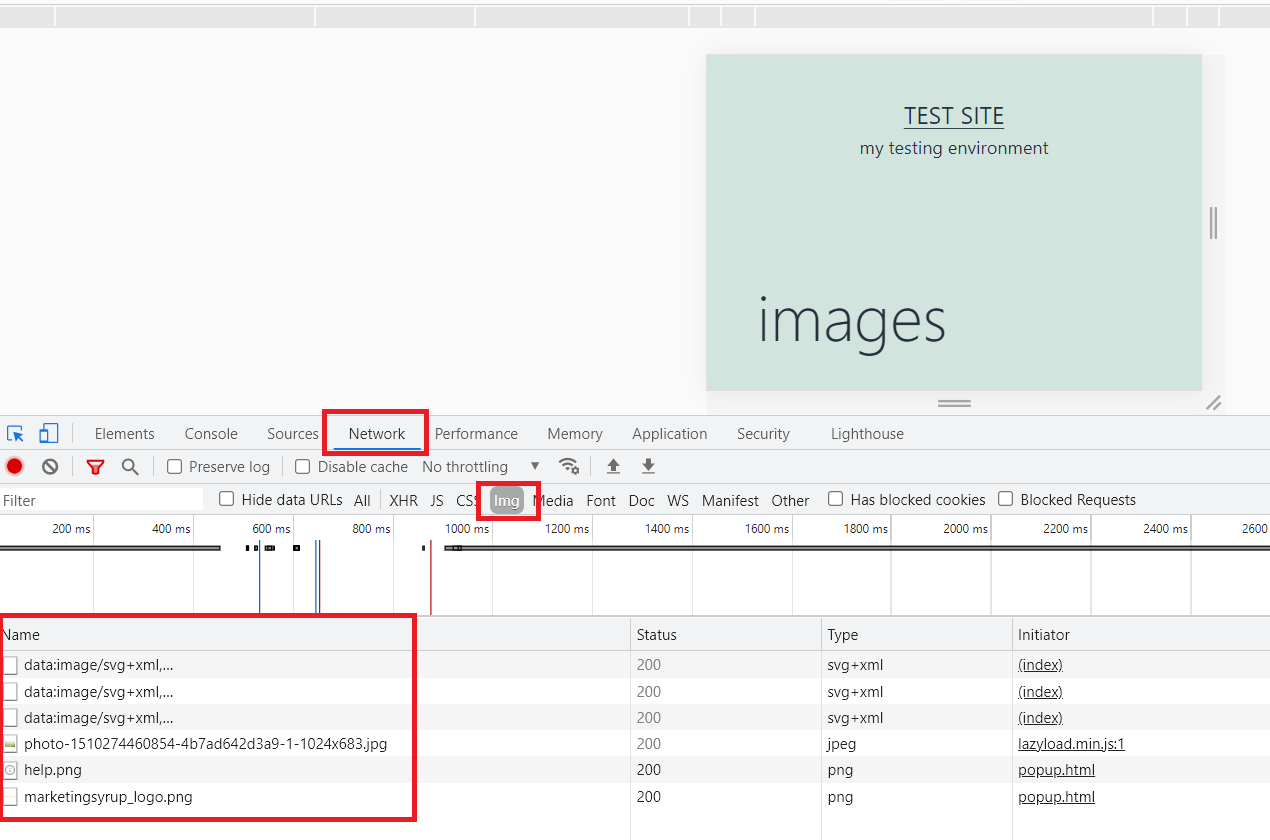Click the Filter text input field
Viewport: 1270px width, 840px height.
coord(100,500)
